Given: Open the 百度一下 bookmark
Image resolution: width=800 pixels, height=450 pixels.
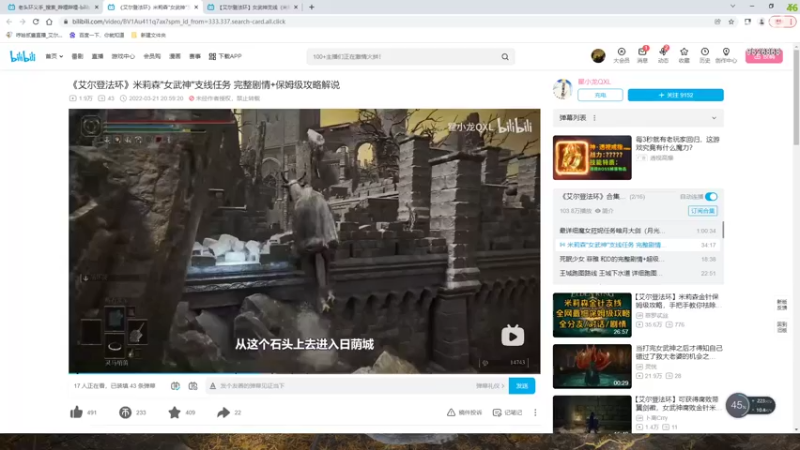Looking at the screenshot, I should 97,35.
